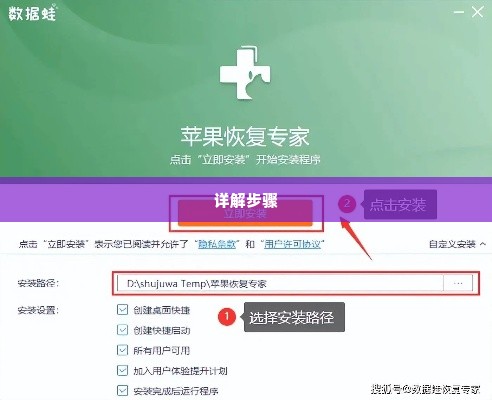Click the 点击安装 callout label
Screen dimensions: 492x400
(400, 205)
